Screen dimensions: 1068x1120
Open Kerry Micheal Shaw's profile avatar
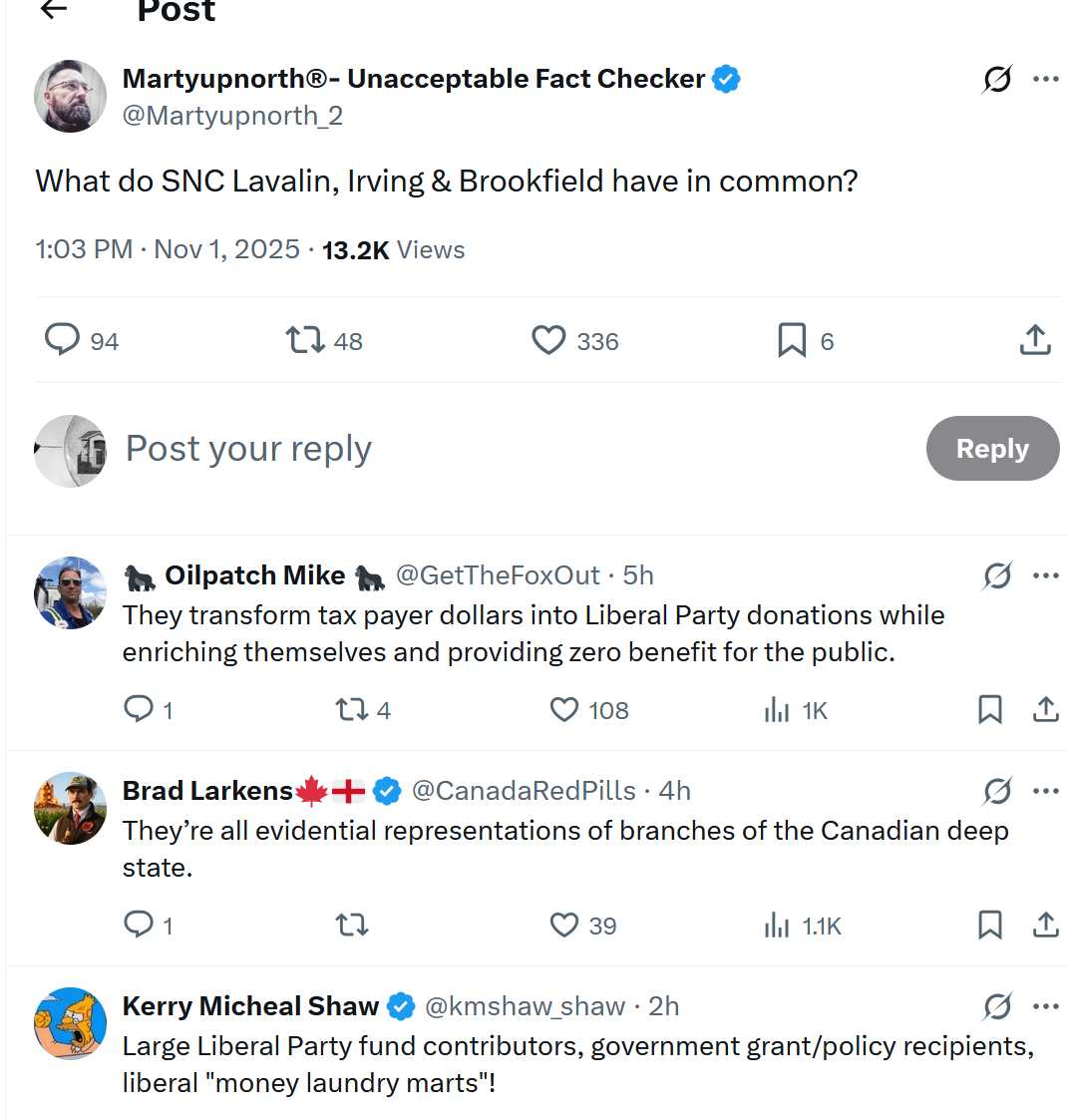[70, 1023]
